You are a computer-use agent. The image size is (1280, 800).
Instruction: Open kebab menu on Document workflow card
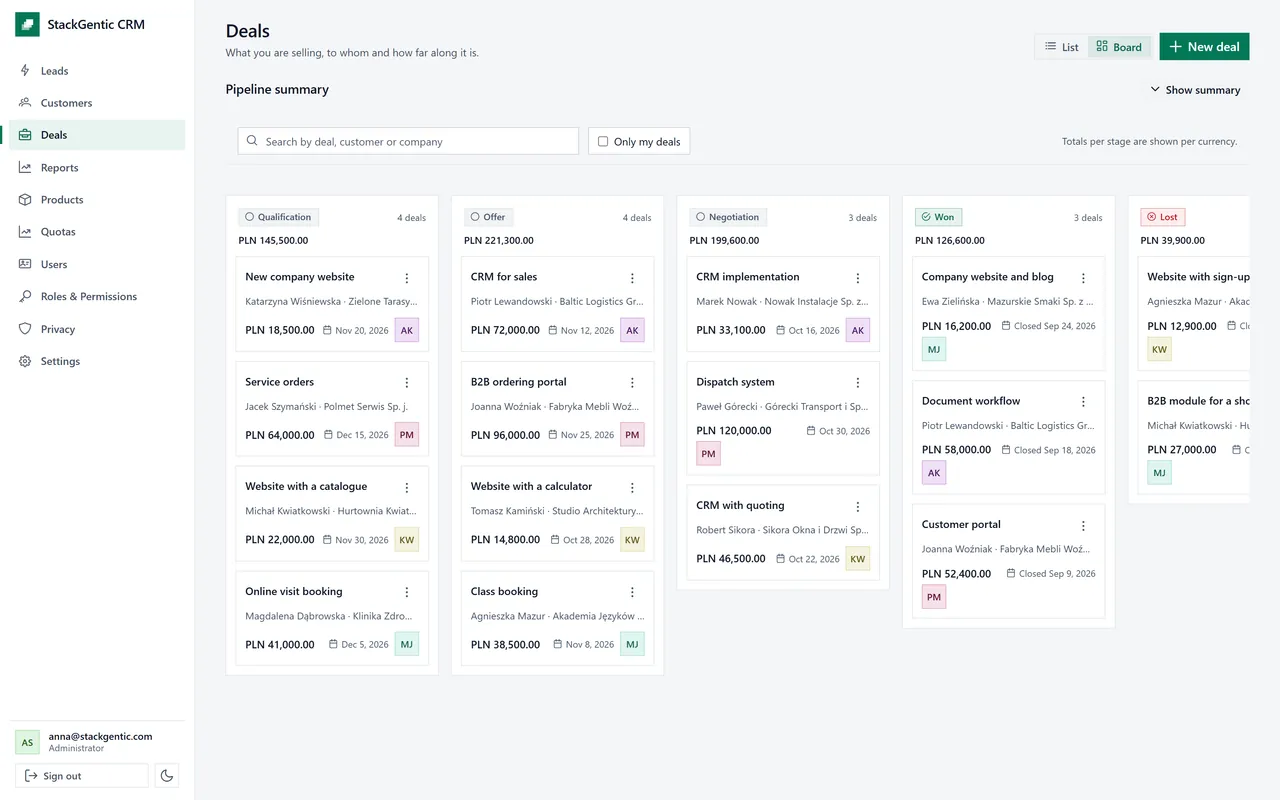pos(1083,402)
